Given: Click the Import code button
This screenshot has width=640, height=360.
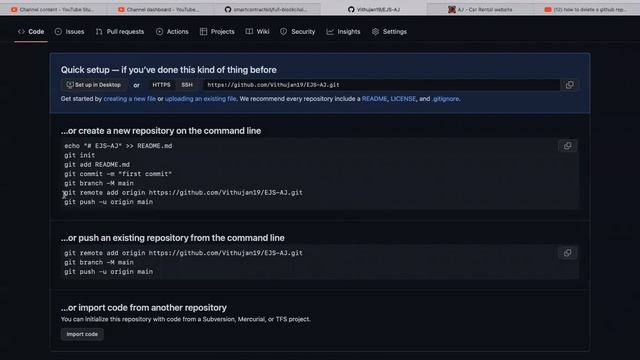Looking at the screenshot, I should tap(82, 334).
